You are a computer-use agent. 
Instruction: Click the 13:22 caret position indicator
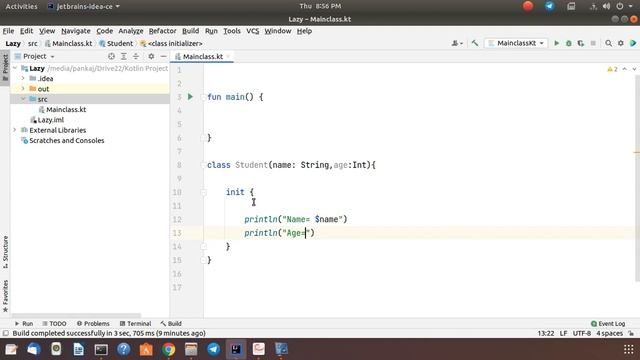(x=546, y=333)
